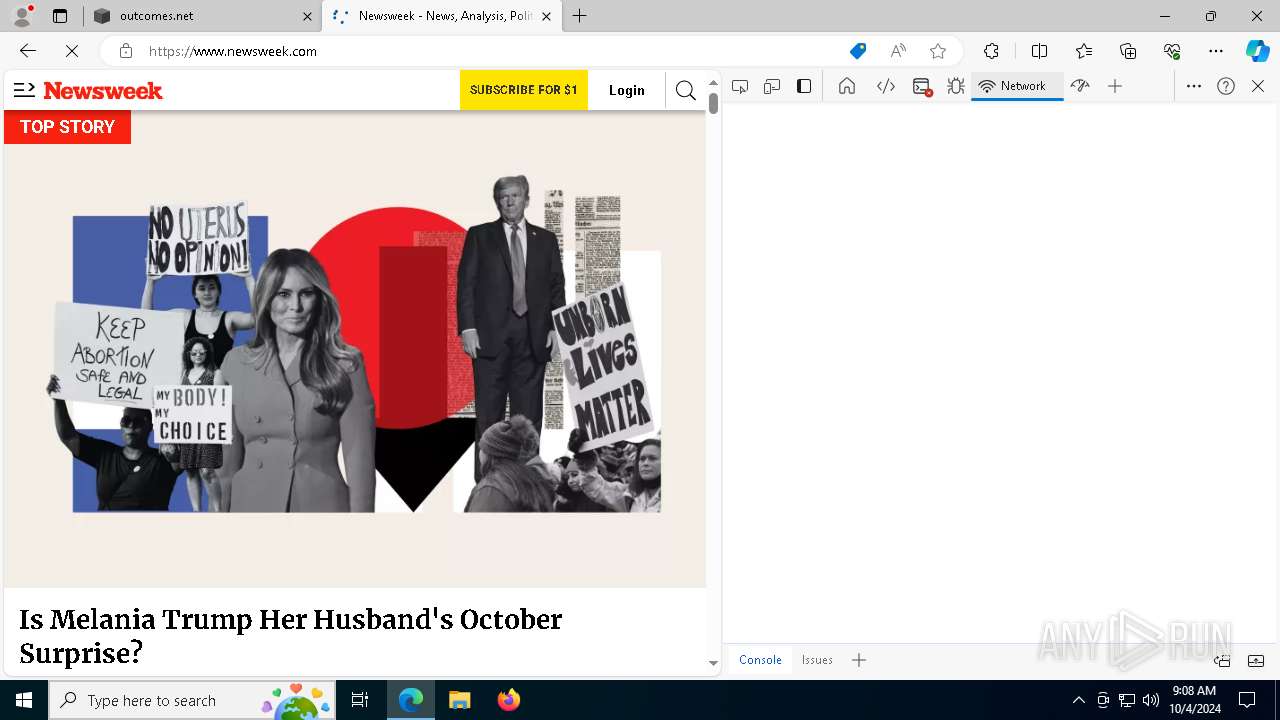
Task: Open the Windows Start menu
Action: pyautogui.click(x=24, y=700)
